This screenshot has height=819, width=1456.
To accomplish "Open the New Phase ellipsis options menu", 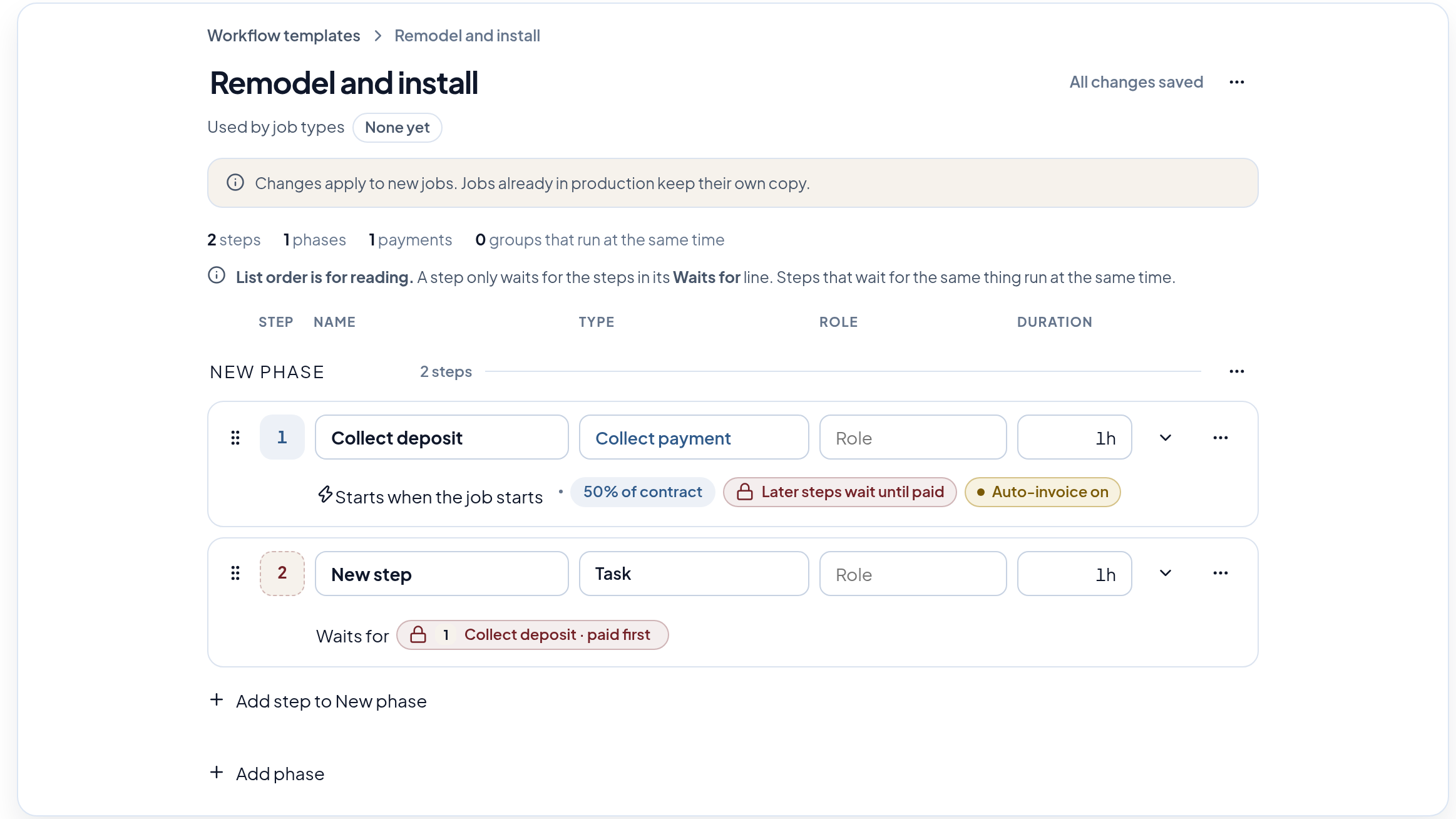I will click(x=1236, y=372).
